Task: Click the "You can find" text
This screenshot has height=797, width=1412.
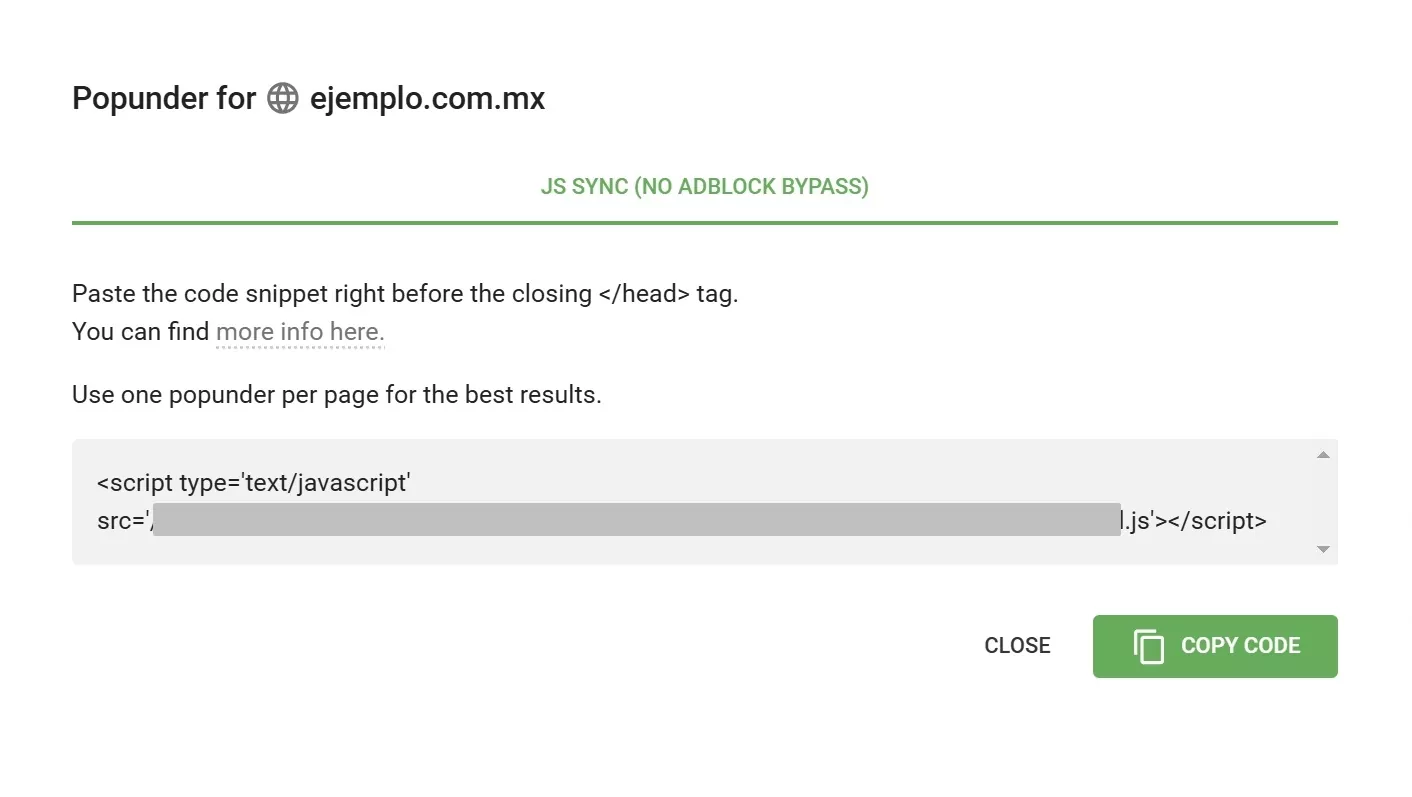Action: point(140,332)
